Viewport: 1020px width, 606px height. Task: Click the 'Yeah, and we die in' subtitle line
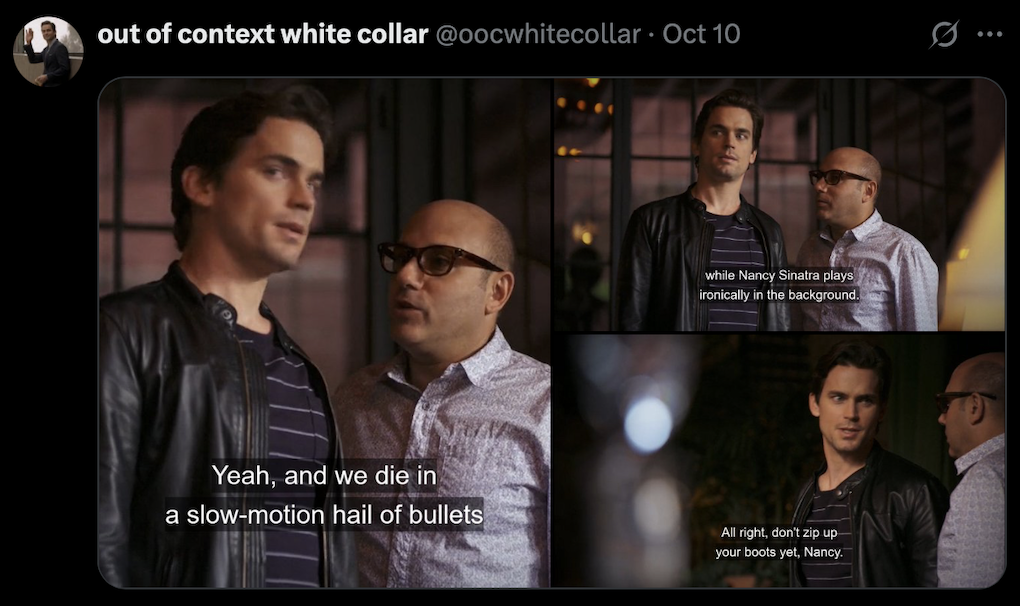324,475
